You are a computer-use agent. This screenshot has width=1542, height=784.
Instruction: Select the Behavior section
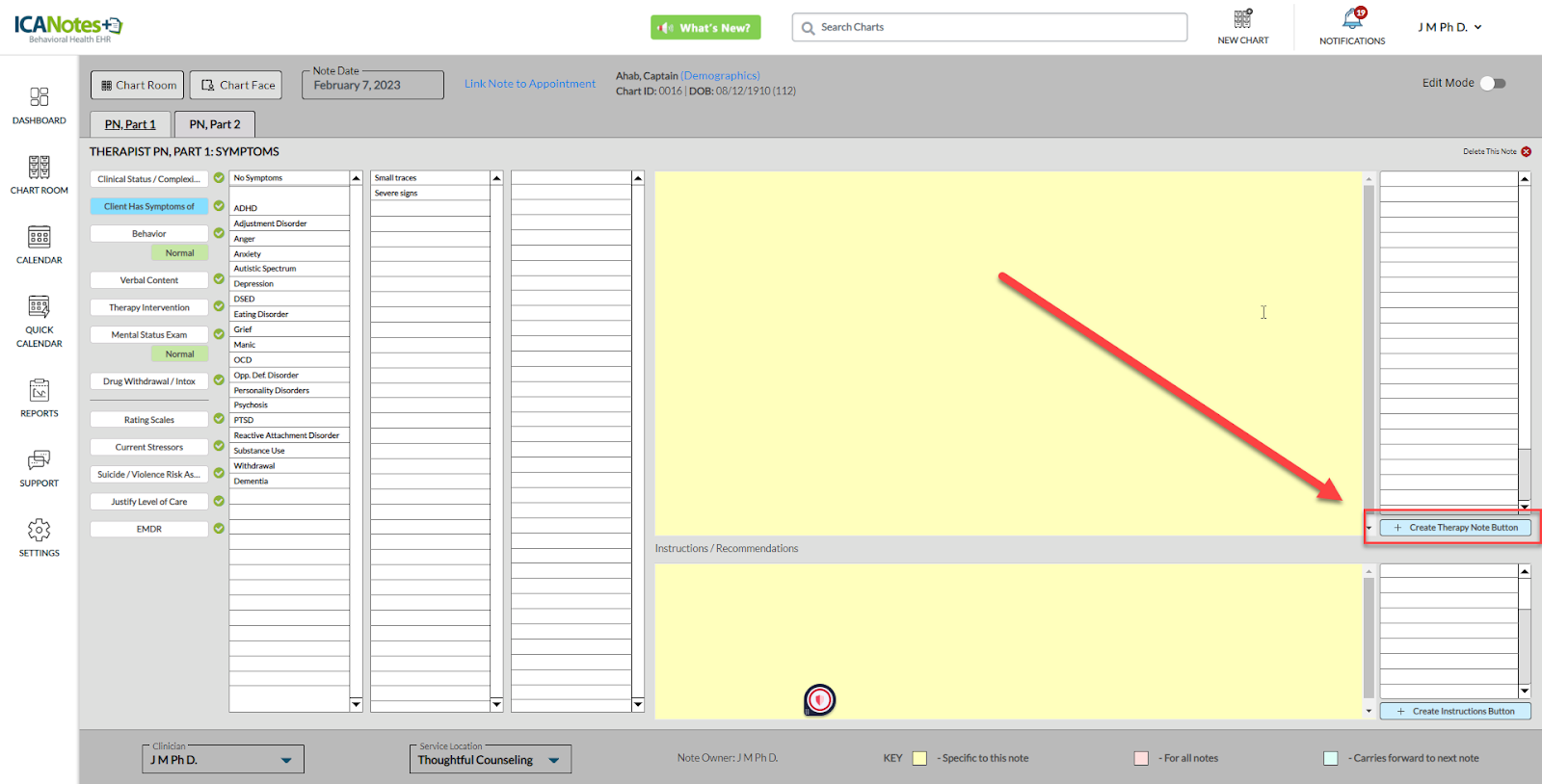point(149,234)
